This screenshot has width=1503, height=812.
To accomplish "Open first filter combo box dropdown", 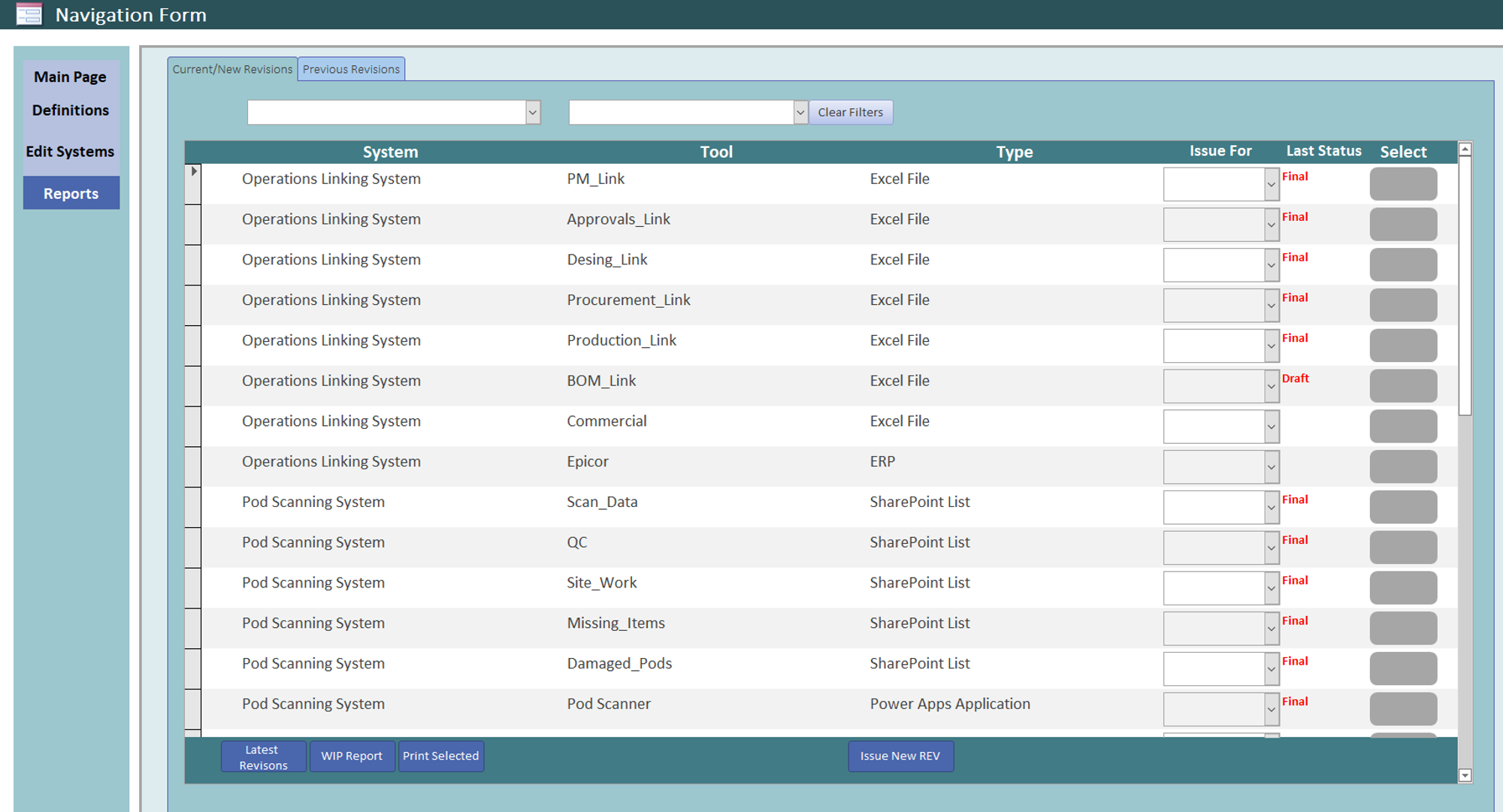I will [x=533, y=113].
